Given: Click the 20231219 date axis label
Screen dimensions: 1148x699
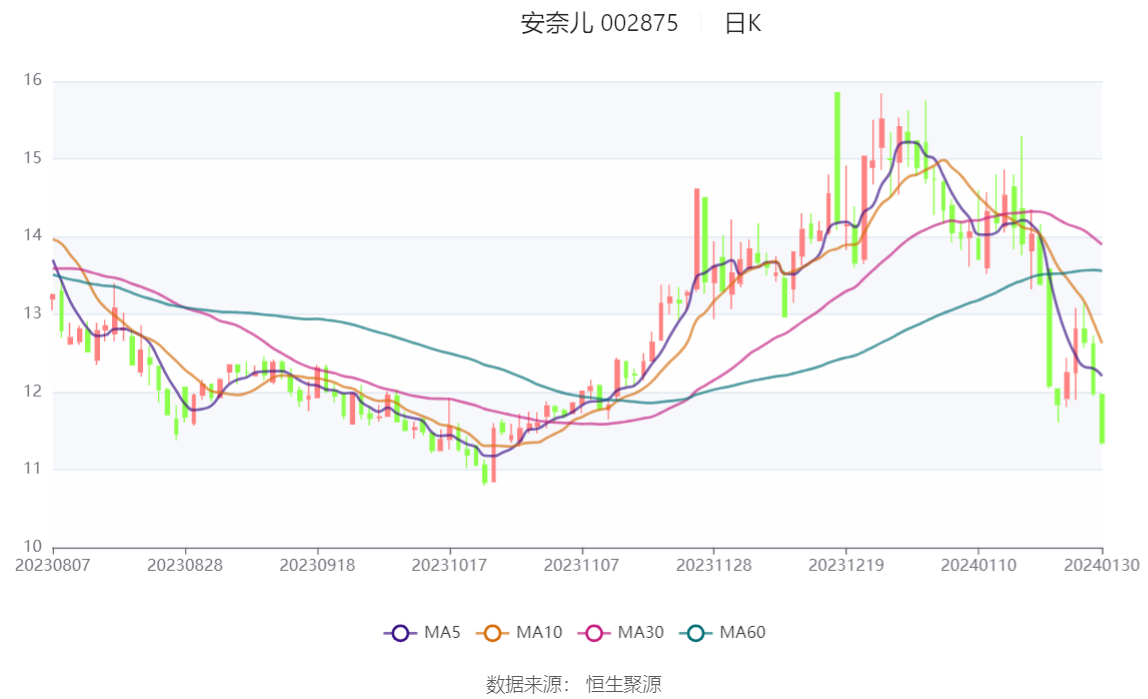Looking at the screenshot, I should coord(846,566).
